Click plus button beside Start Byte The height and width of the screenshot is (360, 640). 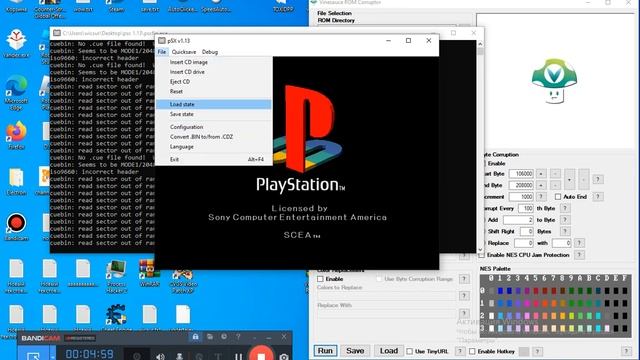541,173
